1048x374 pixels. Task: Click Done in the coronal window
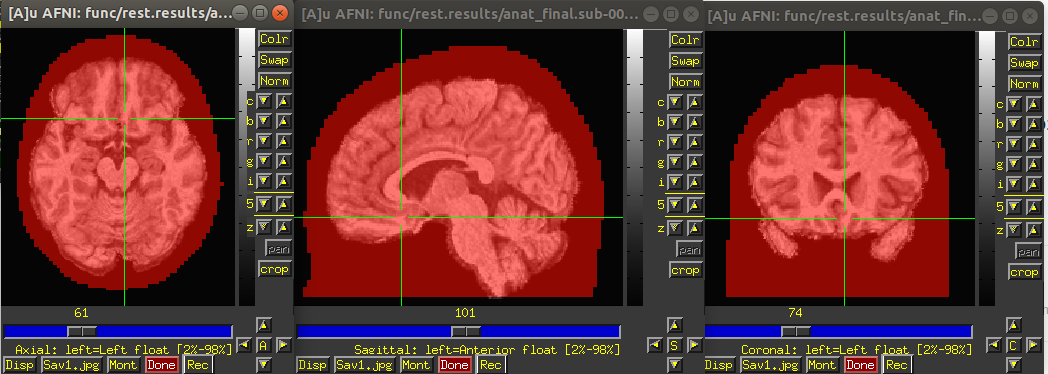coord(860,365)
